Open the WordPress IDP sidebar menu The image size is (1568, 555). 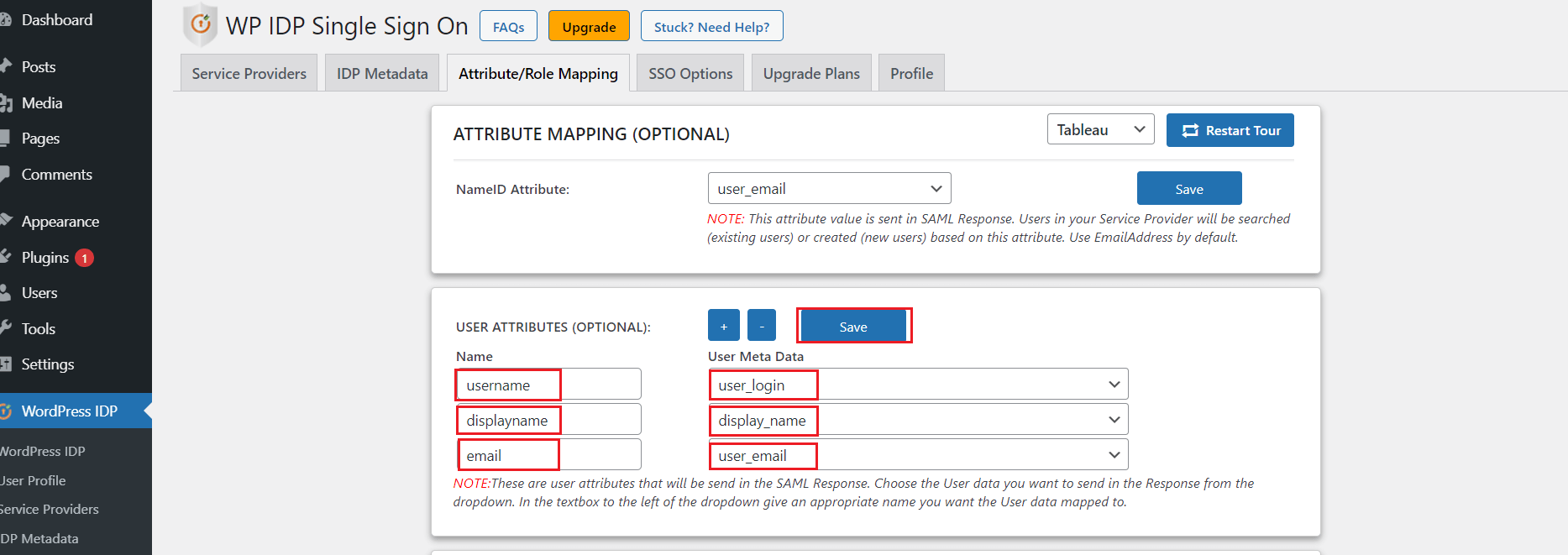tap(76, 411)
